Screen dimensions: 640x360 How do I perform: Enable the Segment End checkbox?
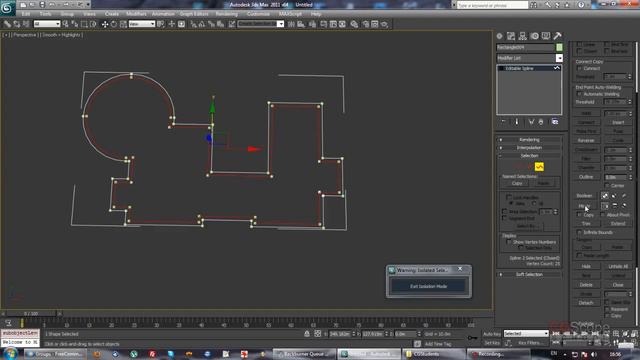coord(504,218)
